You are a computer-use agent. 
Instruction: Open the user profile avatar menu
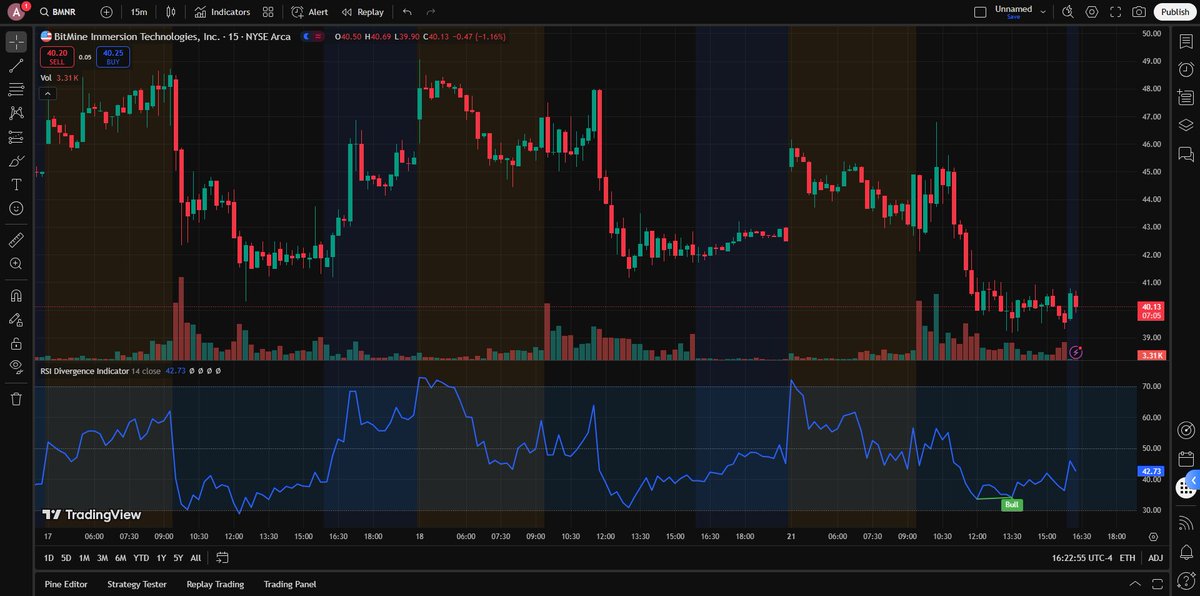click(x=16, y=12)
